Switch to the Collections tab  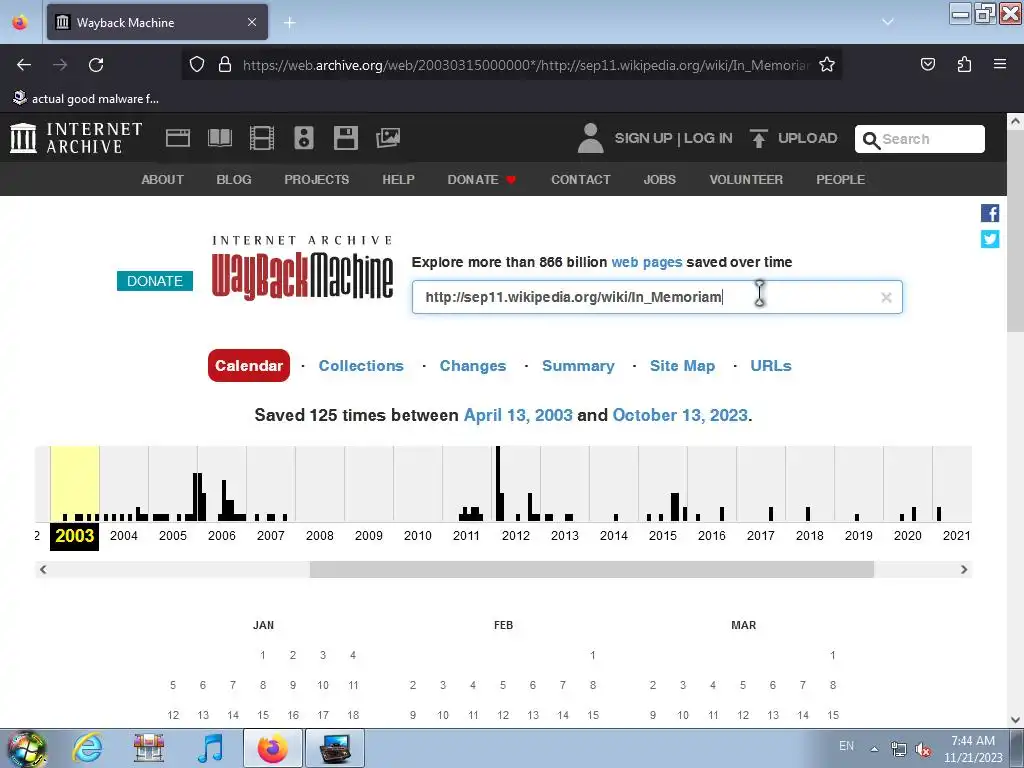tap(361, 366)
